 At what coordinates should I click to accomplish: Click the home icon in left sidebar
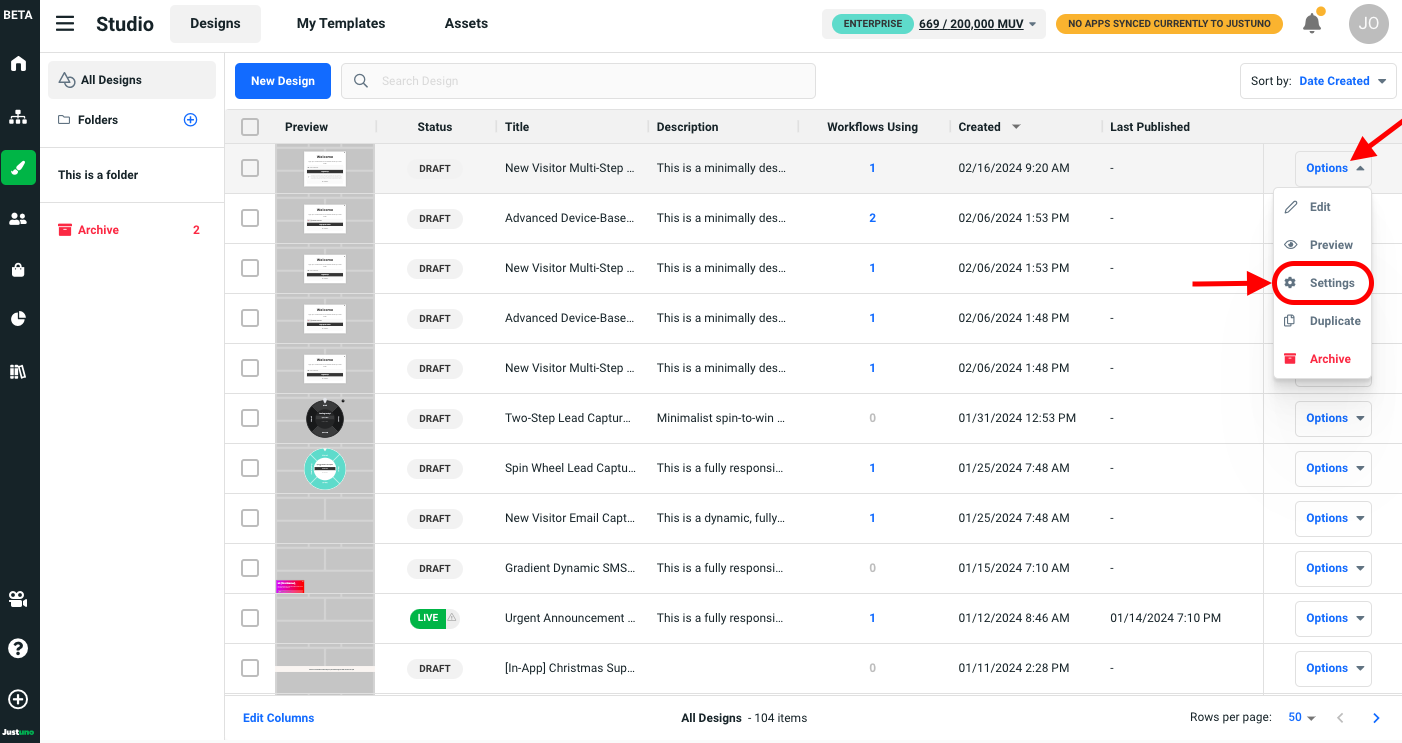point(18,64)
